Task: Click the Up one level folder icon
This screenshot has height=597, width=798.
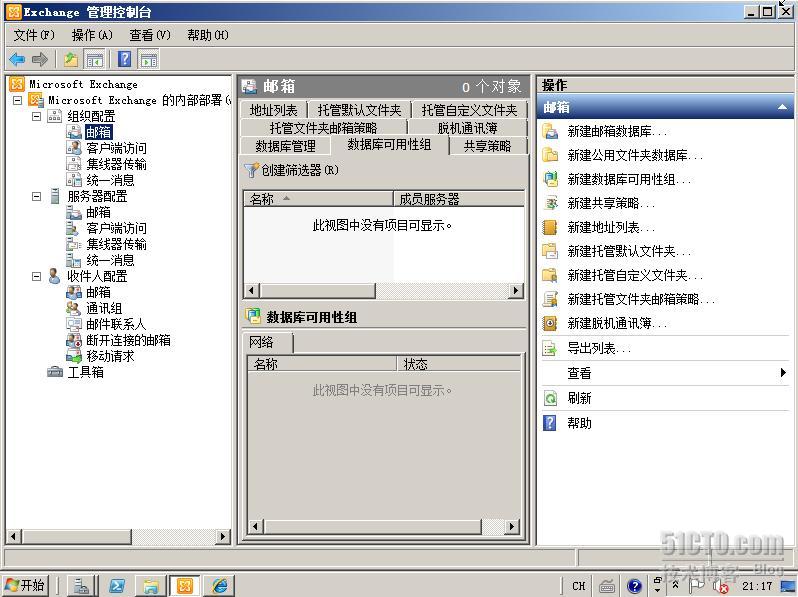Action: coord(71,60)
